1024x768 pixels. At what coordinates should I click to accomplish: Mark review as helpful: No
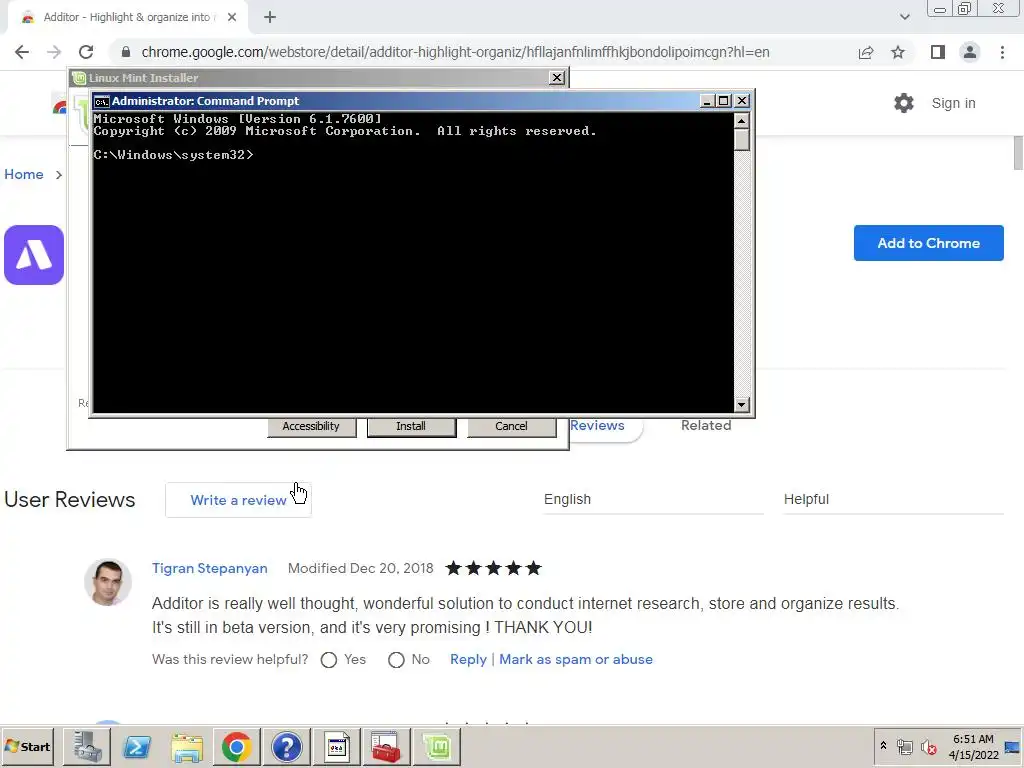[x=396, y=660]
